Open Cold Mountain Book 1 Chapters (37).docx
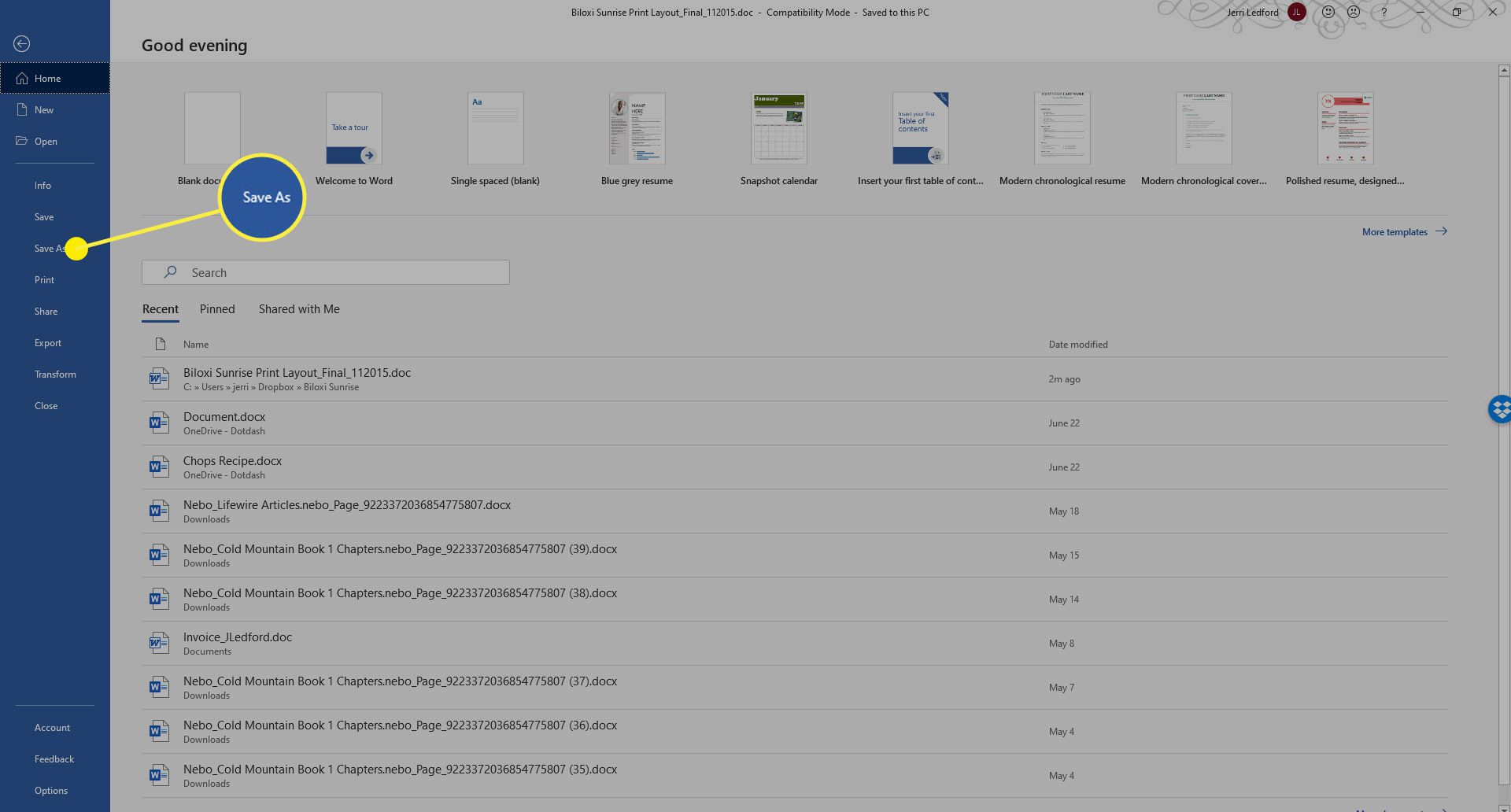Viewport: 1511px width, 812px height. [x=795, y=688]
